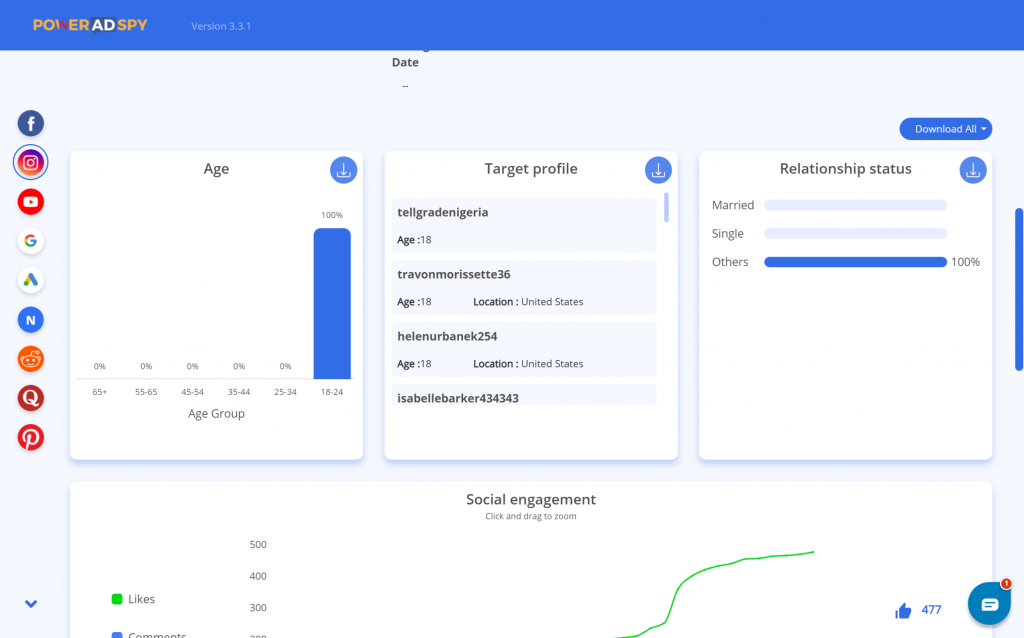
Task: Click the POWERADSPY logo
Action: click(x=88, y=24)
